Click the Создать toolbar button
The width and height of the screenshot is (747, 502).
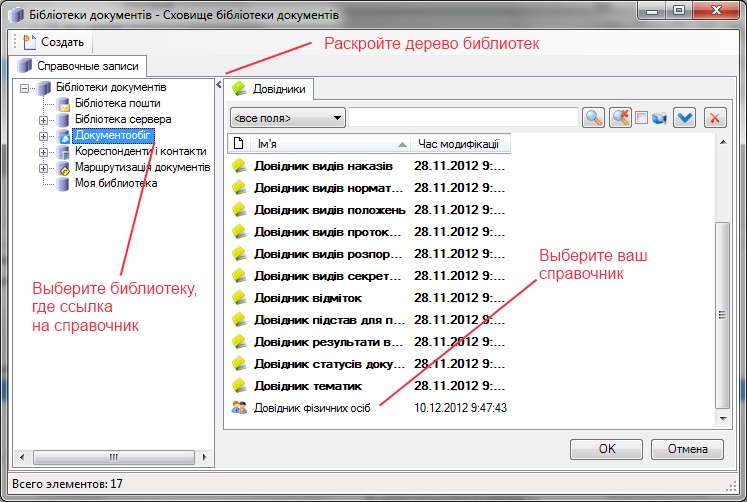point(56,42)
